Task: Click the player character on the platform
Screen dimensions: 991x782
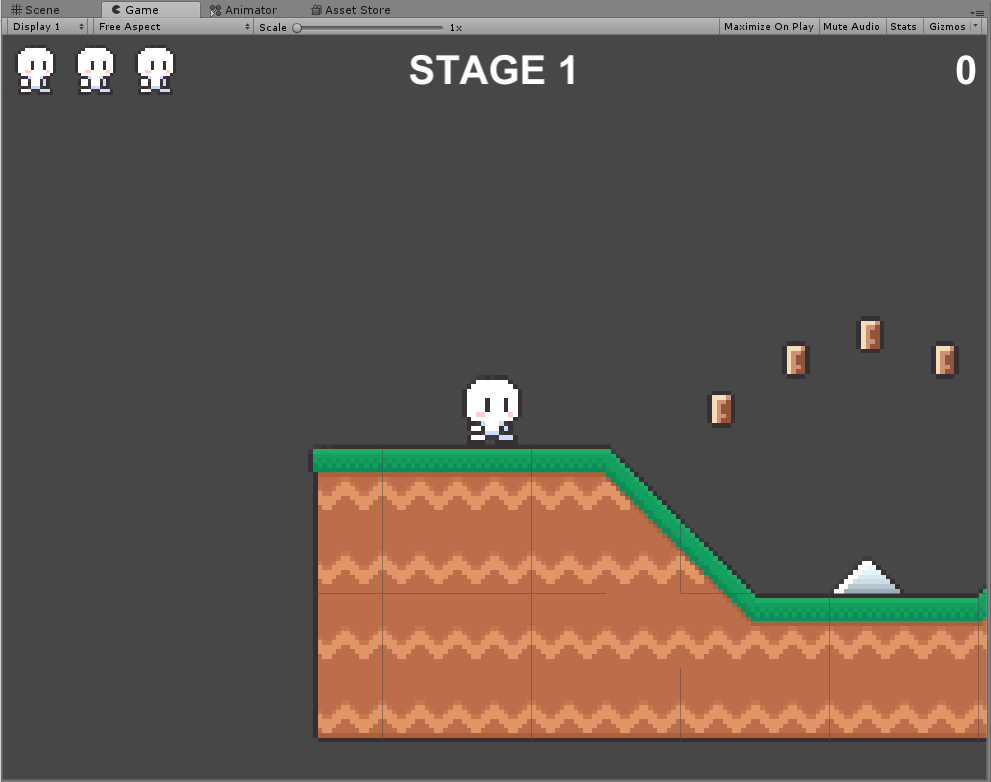Action: pyautogui.click(x=492, y=410)
